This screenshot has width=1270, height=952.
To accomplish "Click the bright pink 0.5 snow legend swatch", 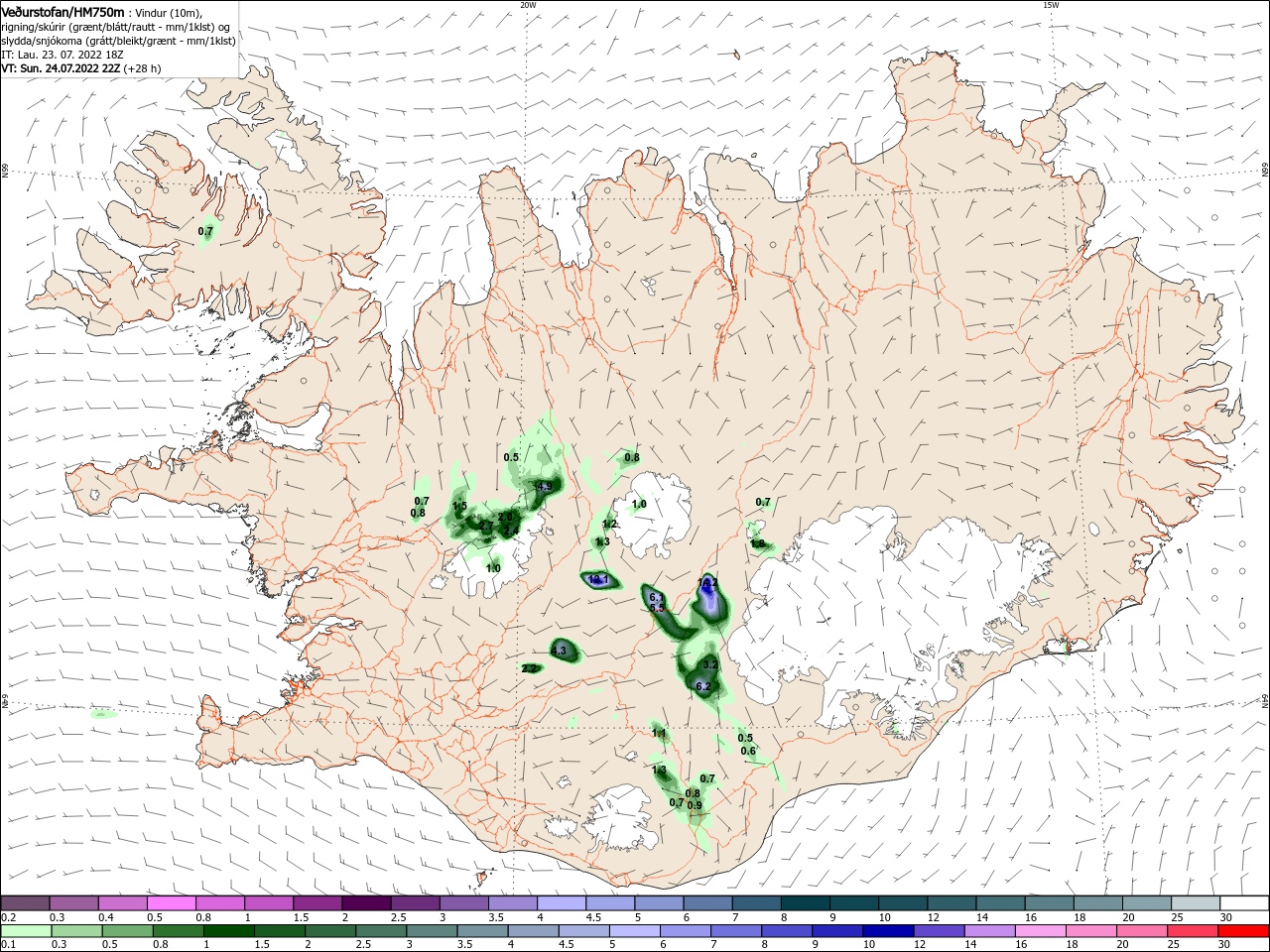I will point(171,902).
